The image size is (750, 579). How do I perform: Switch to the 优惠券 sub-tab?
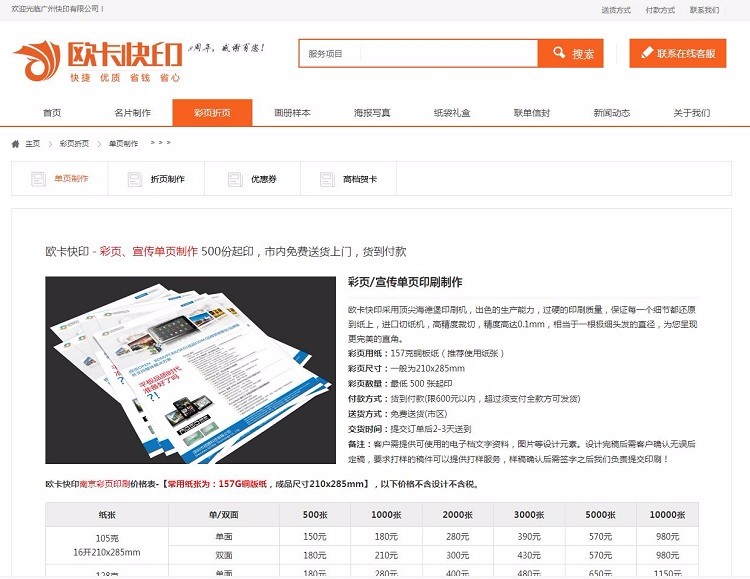tap(253, 178)
